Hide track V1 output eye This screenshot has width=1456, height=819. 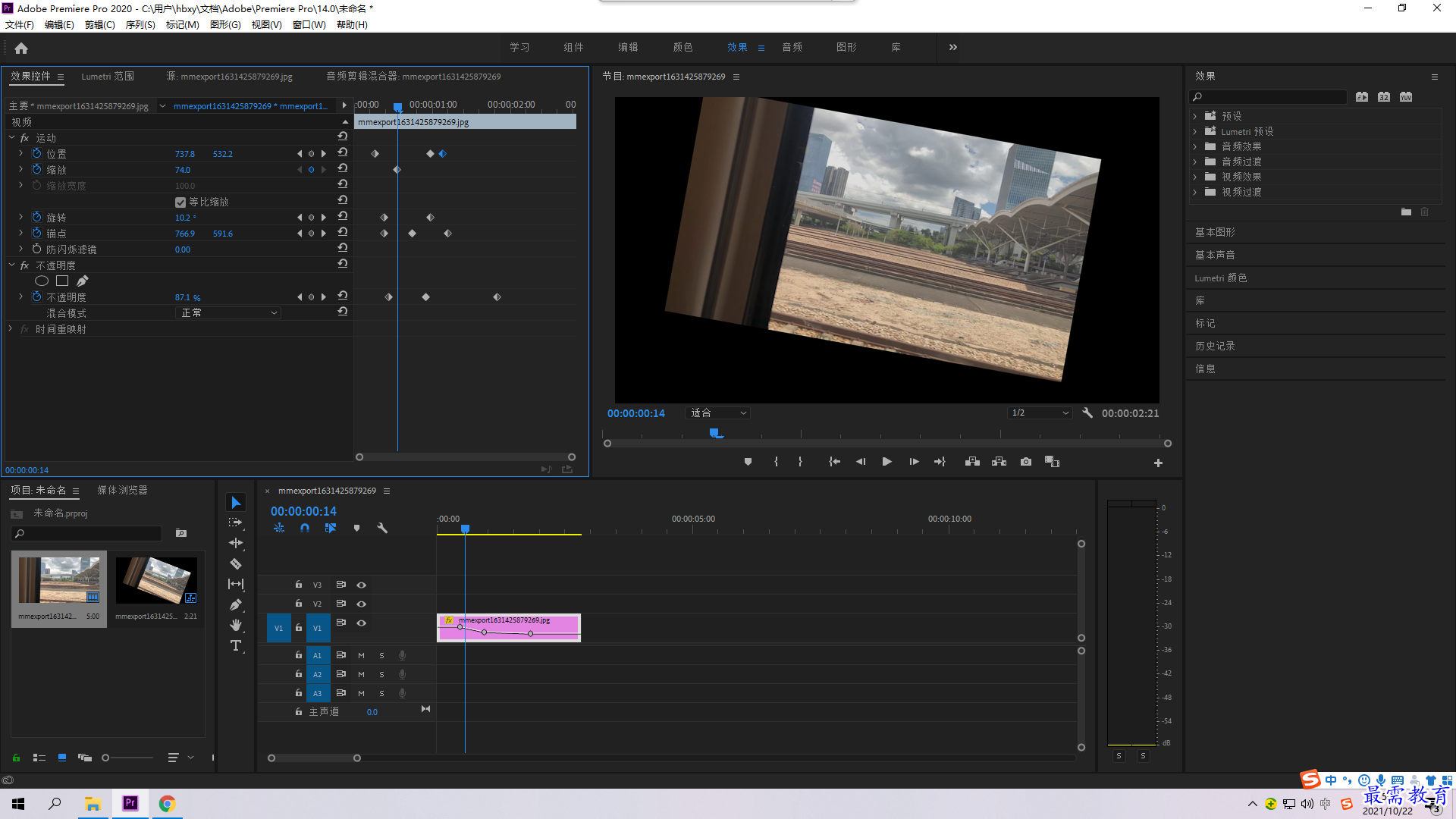362,623
